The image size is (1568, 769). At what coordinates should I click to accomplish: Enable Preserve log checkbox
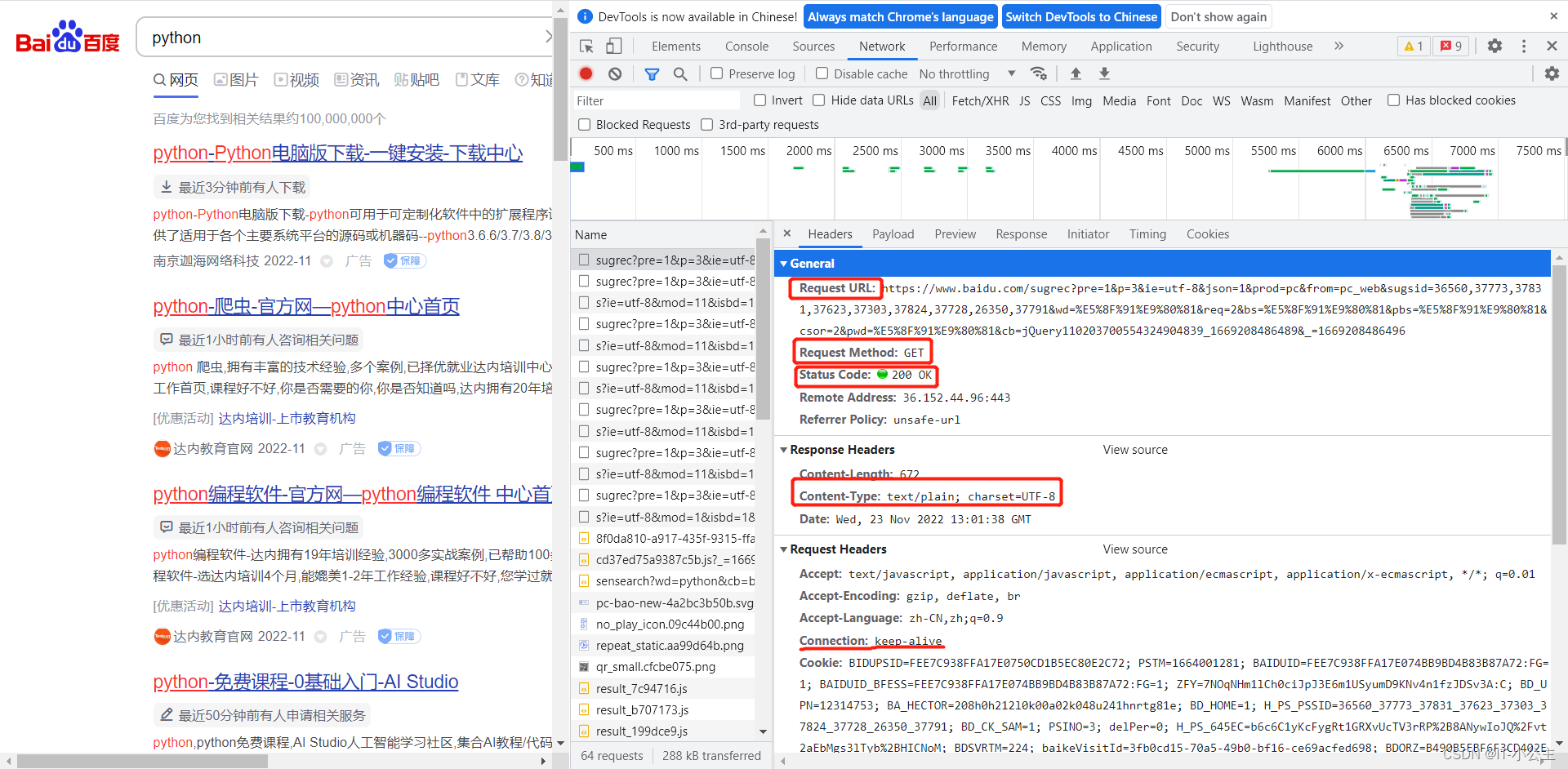click(x=716, y=73)
